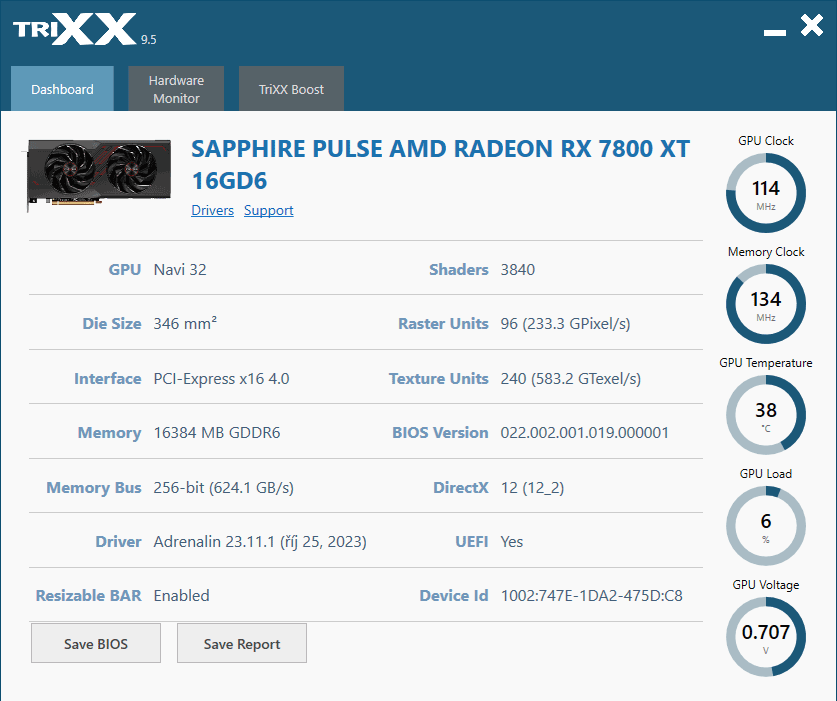The image size is (837, 701).
Task: Open the Drivers link
Action: click(x=212, y=210)
